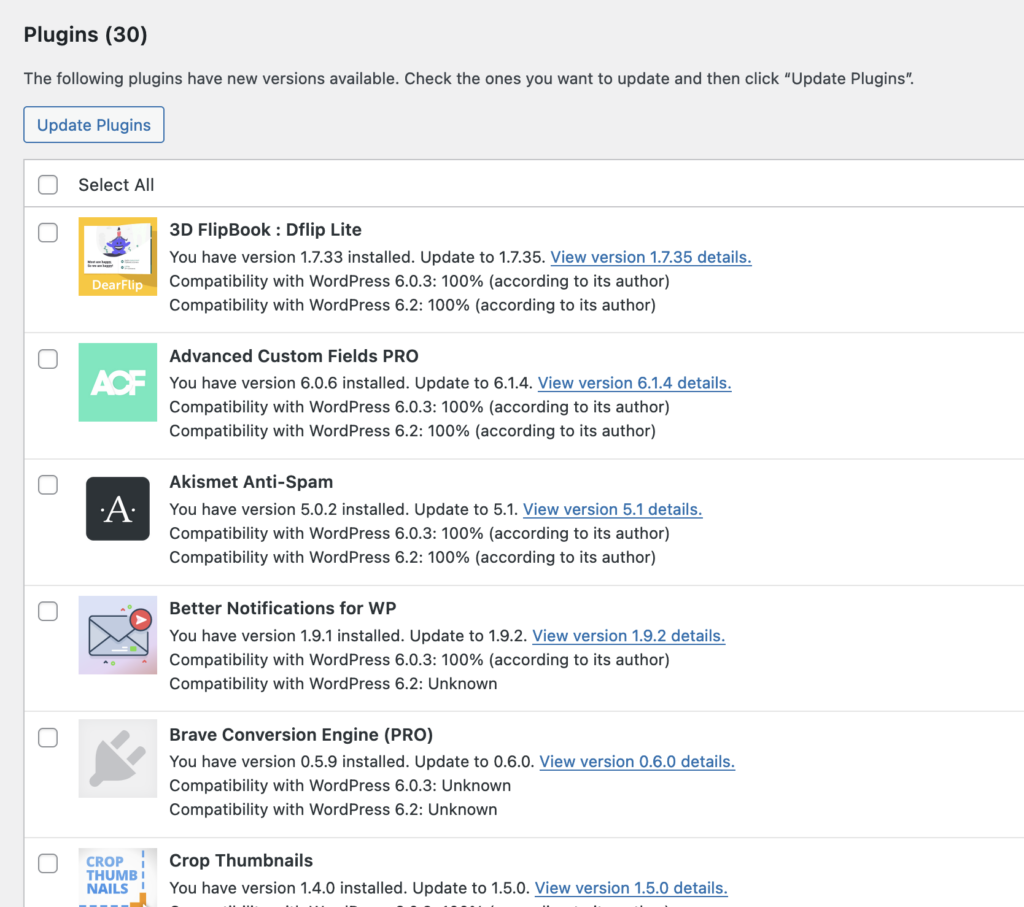
Task: Check the Select All checkbox
Action: coord(48,185)
